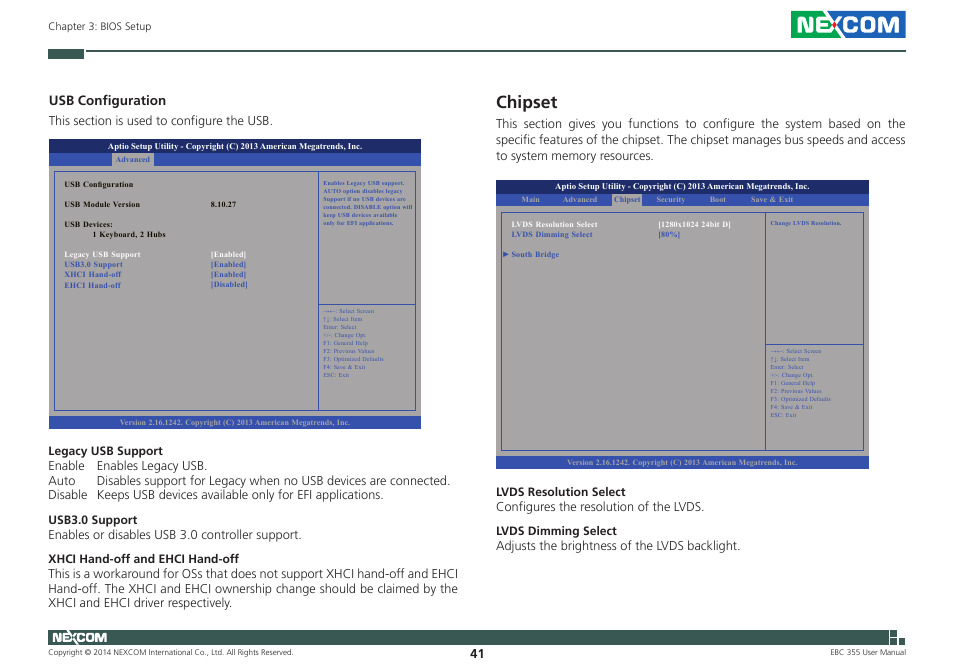Change USB3.0 Support [Enabled] value
This screenshot has width=954, height=672.
pyautogui.click(x=228, y=265)
